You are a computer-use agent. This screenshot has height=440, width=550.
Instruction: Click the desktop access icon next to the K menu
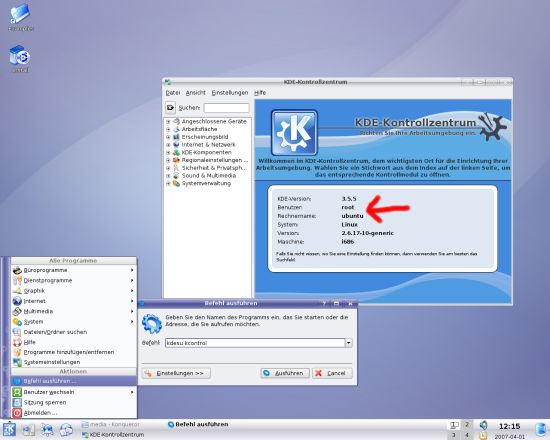click(x=28, y=429)
